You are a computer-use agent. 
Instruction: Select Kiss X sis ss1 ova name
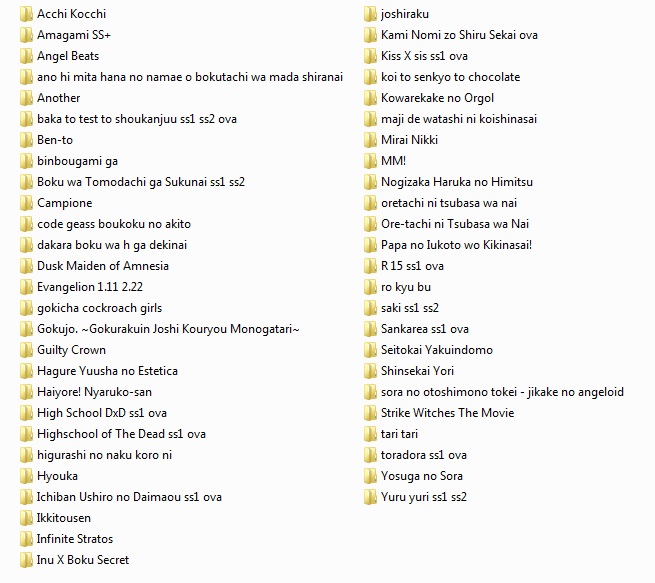click(x=424, y=56)
